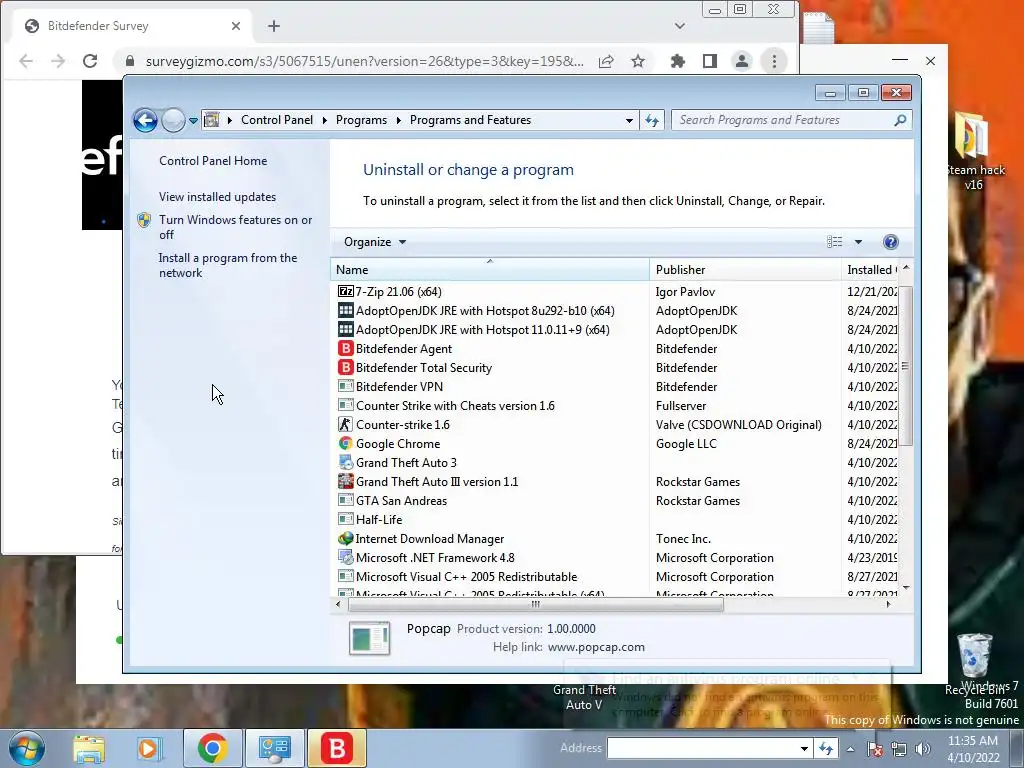
Task: Click Igor Pavlov publisher cell
Action: pyautogui.click(x=685, y=292)
